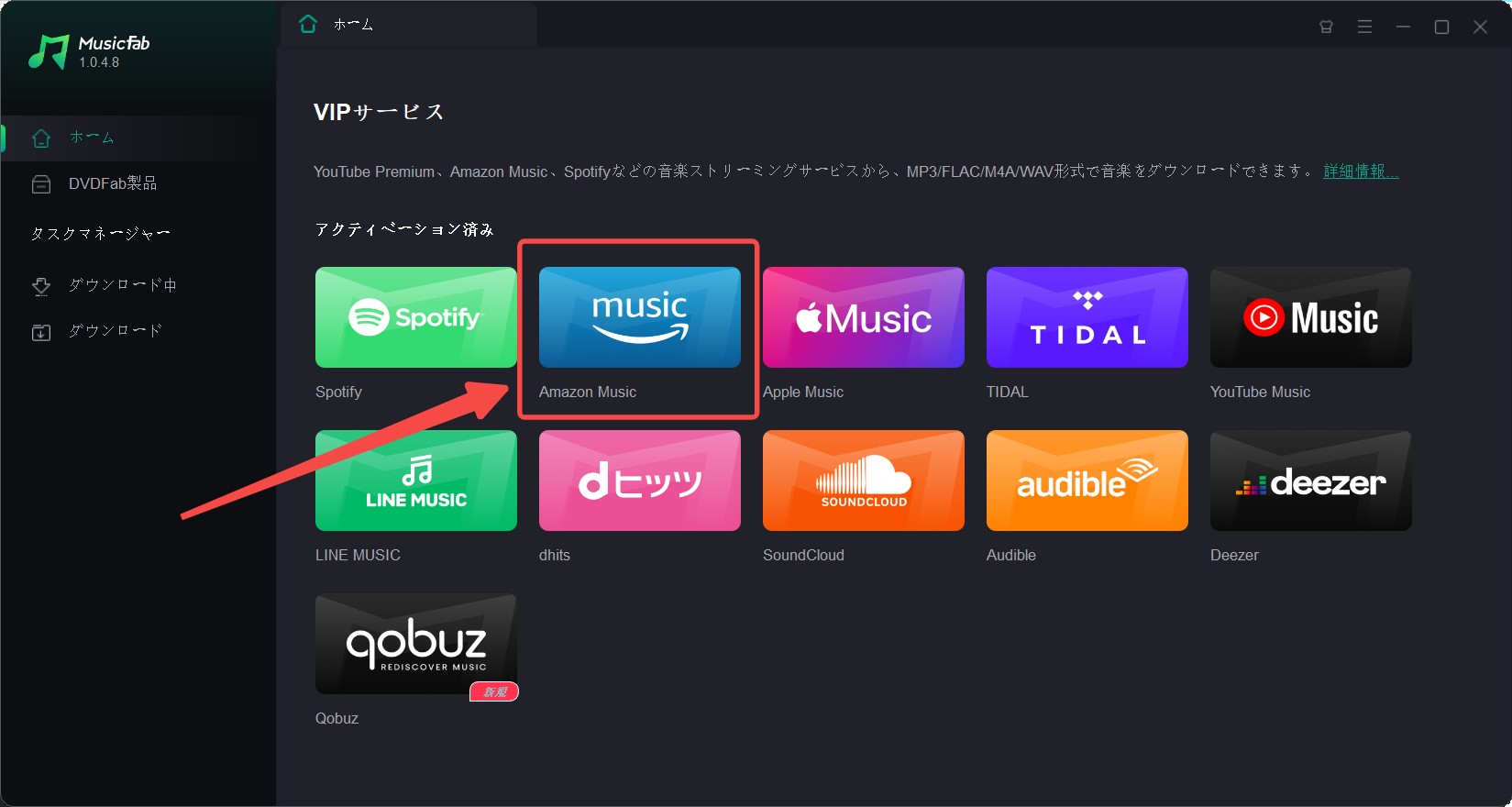Viewport: 1512px width, 807px height.
Task: Open the hamburger menu in title bar
Action: 1364,27
